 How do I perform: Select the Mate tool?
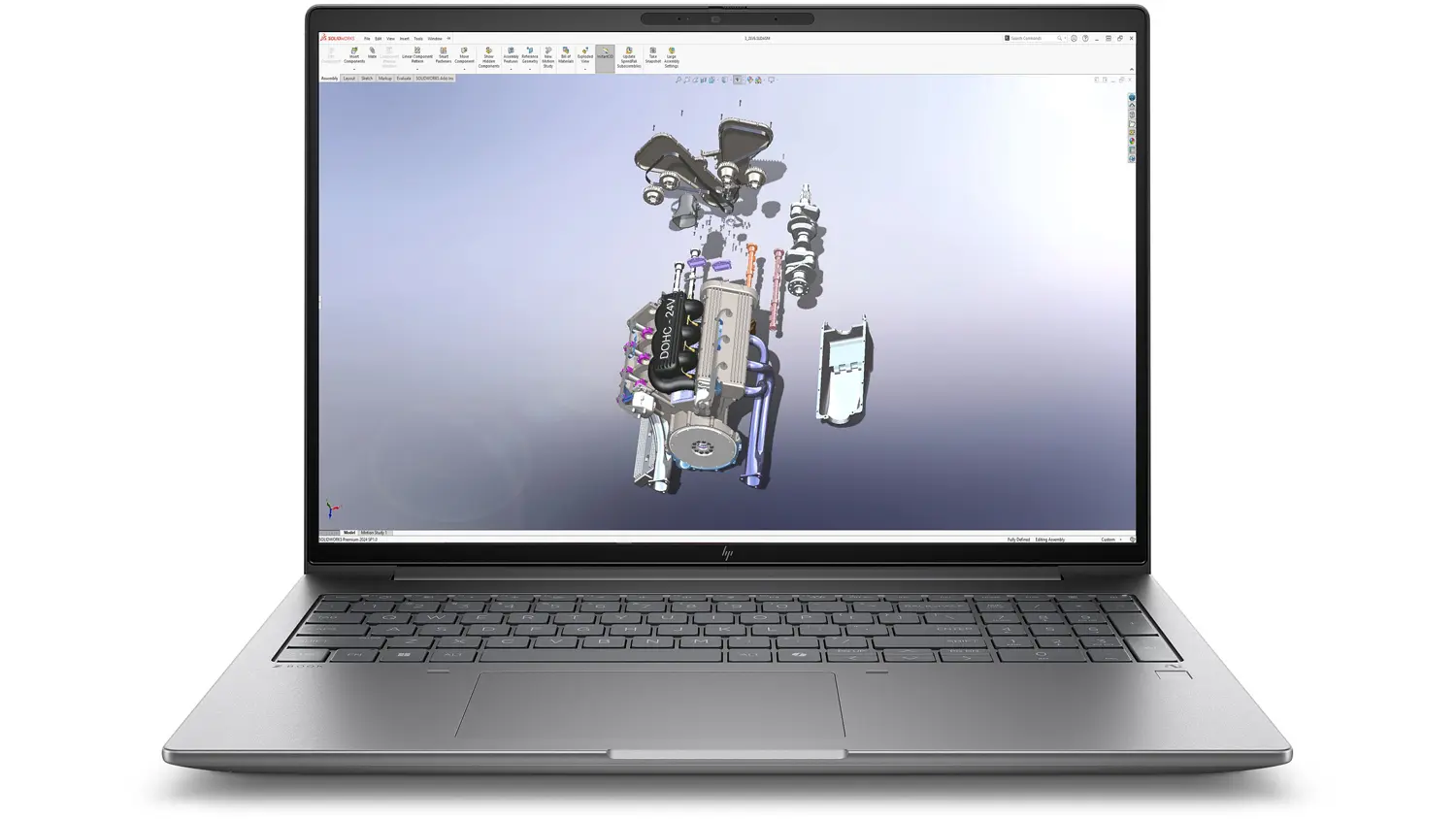[372, 52]
